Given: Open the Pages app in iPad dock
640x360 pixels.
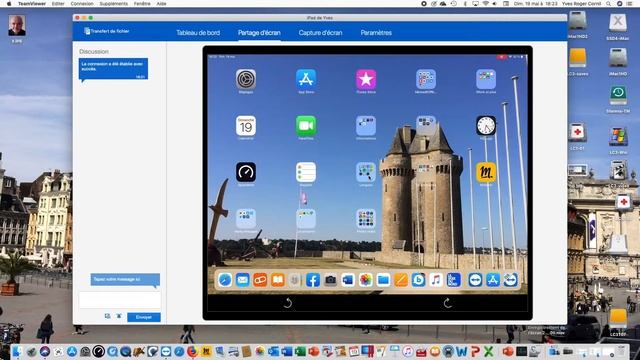Looking at the screenshot, I should click(x=401, y=280).
